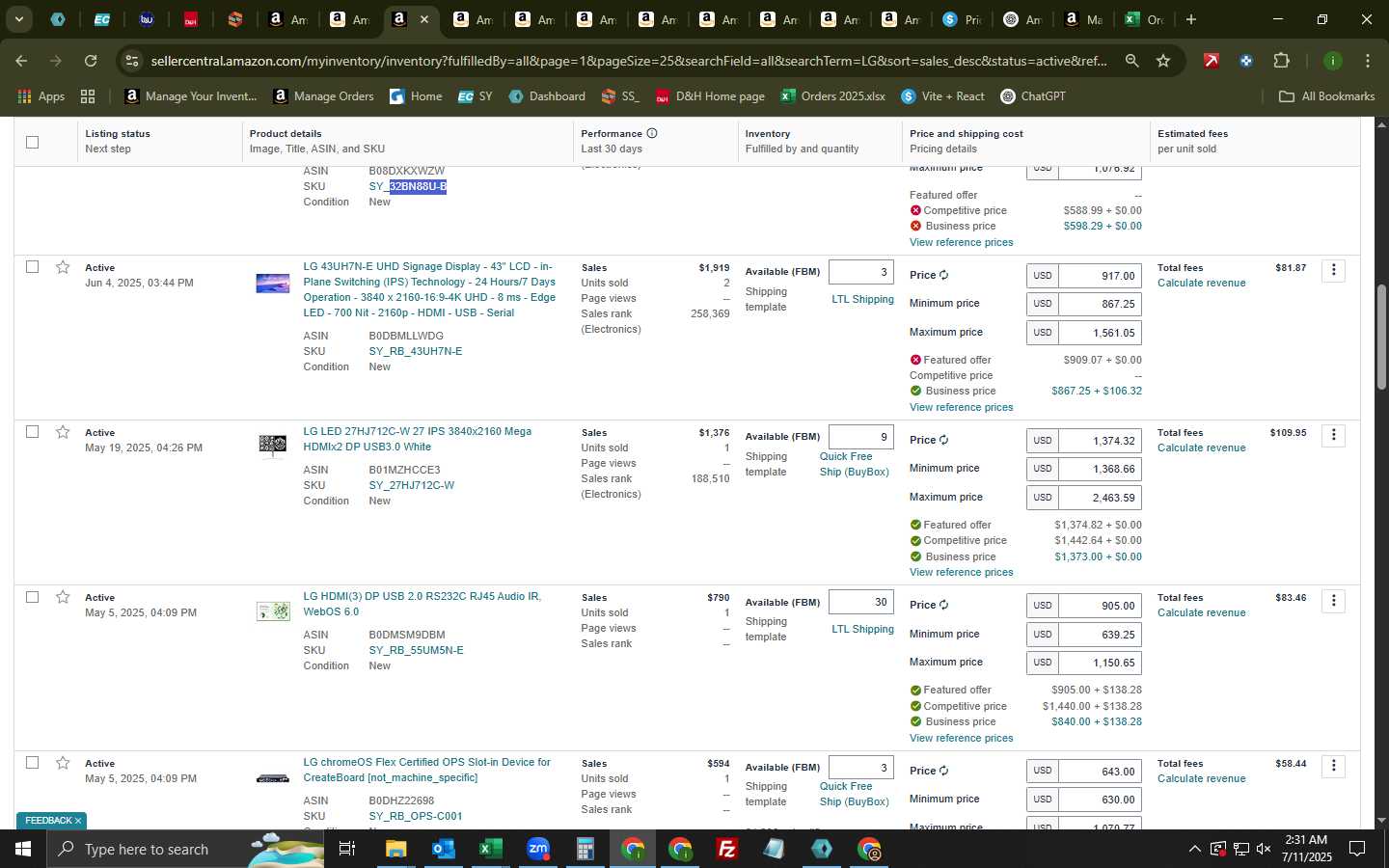
Task: Open the notification center icon
Action: pos(1357,849)
